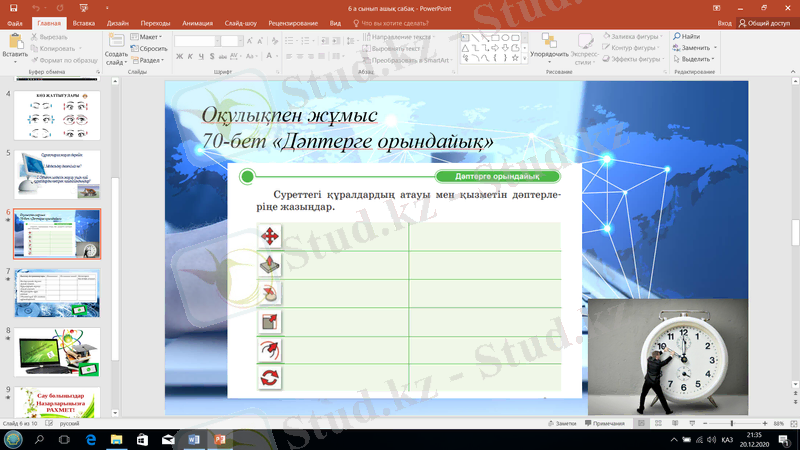This screenshot has height=450, width=800.
Task: Toggle Italic (К) formatting
Action: tap(190, 57)
